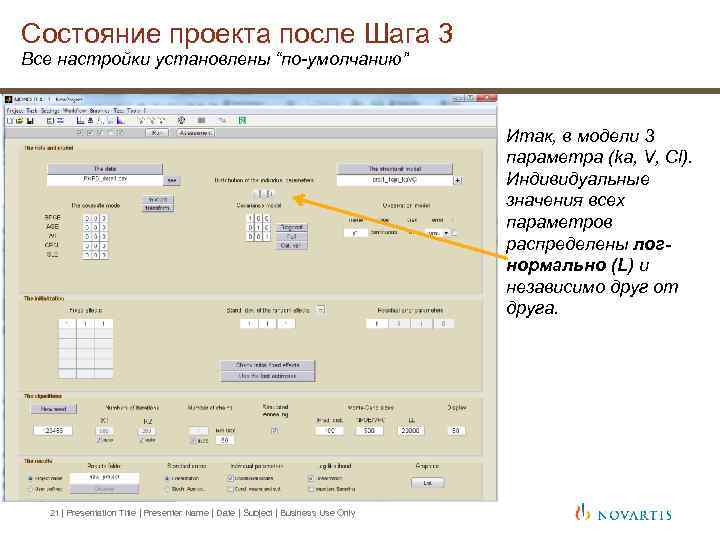
Task: Click the New seed button
Action: tap(54, 409)
